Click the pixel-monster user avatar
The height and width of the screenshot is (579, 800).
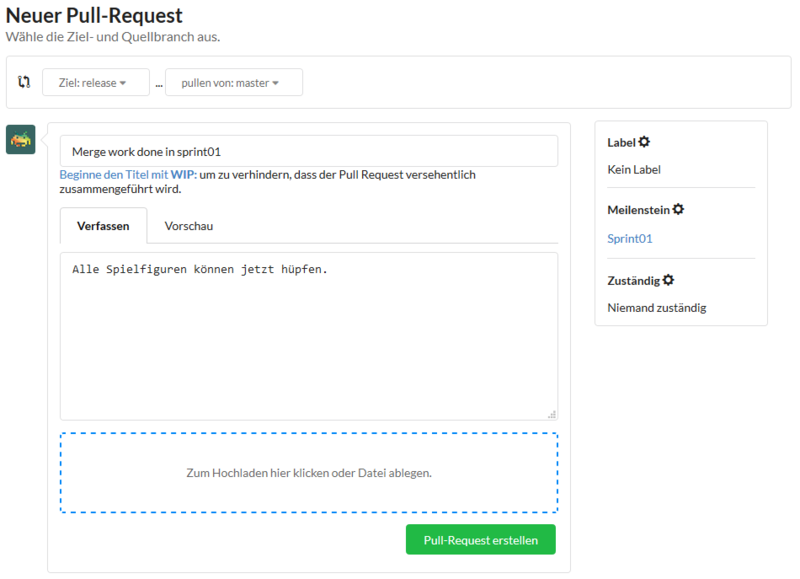coord(21,139)
